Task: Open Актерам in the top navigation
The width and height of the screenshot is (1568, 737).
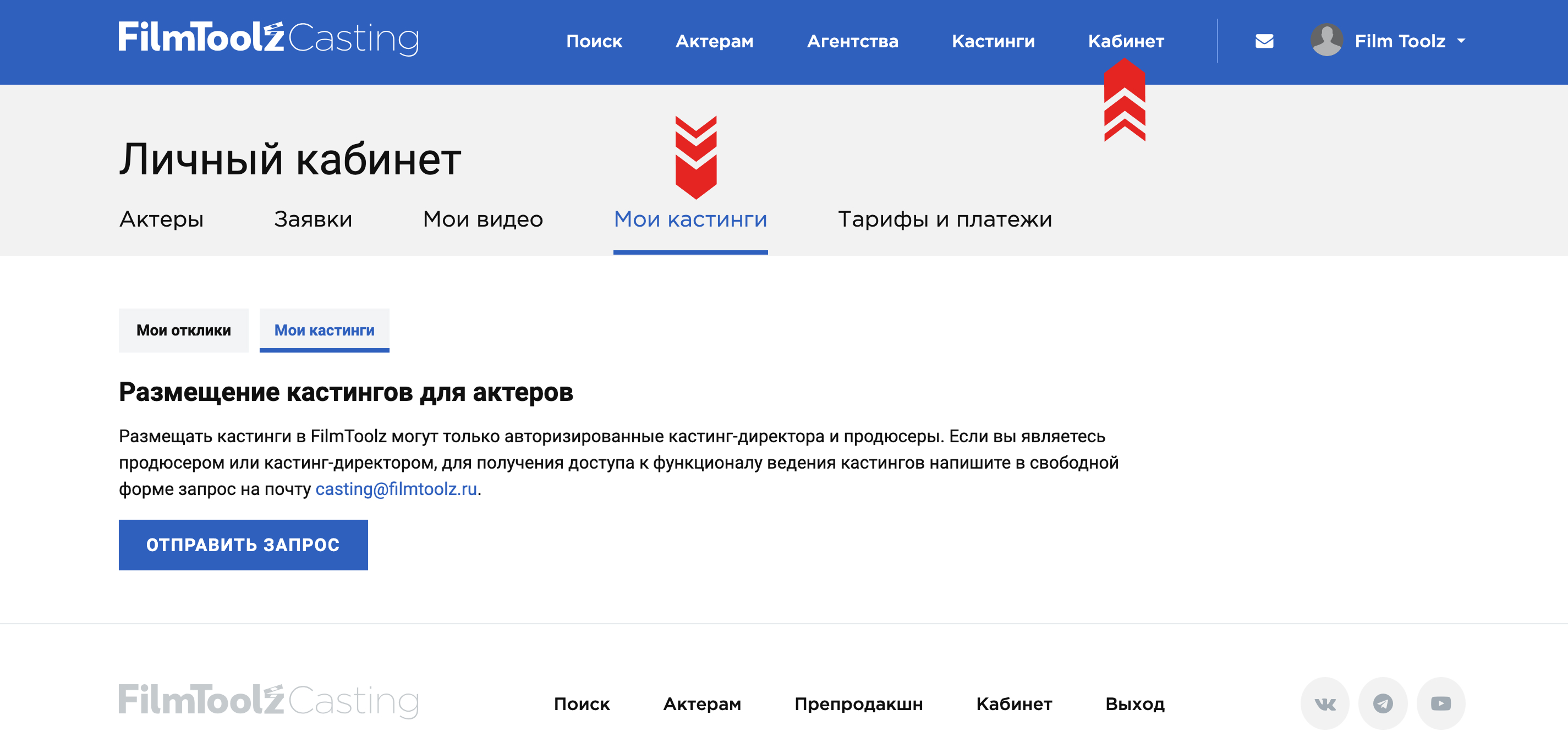Action: pyautogui.click(x=715, y=41)
